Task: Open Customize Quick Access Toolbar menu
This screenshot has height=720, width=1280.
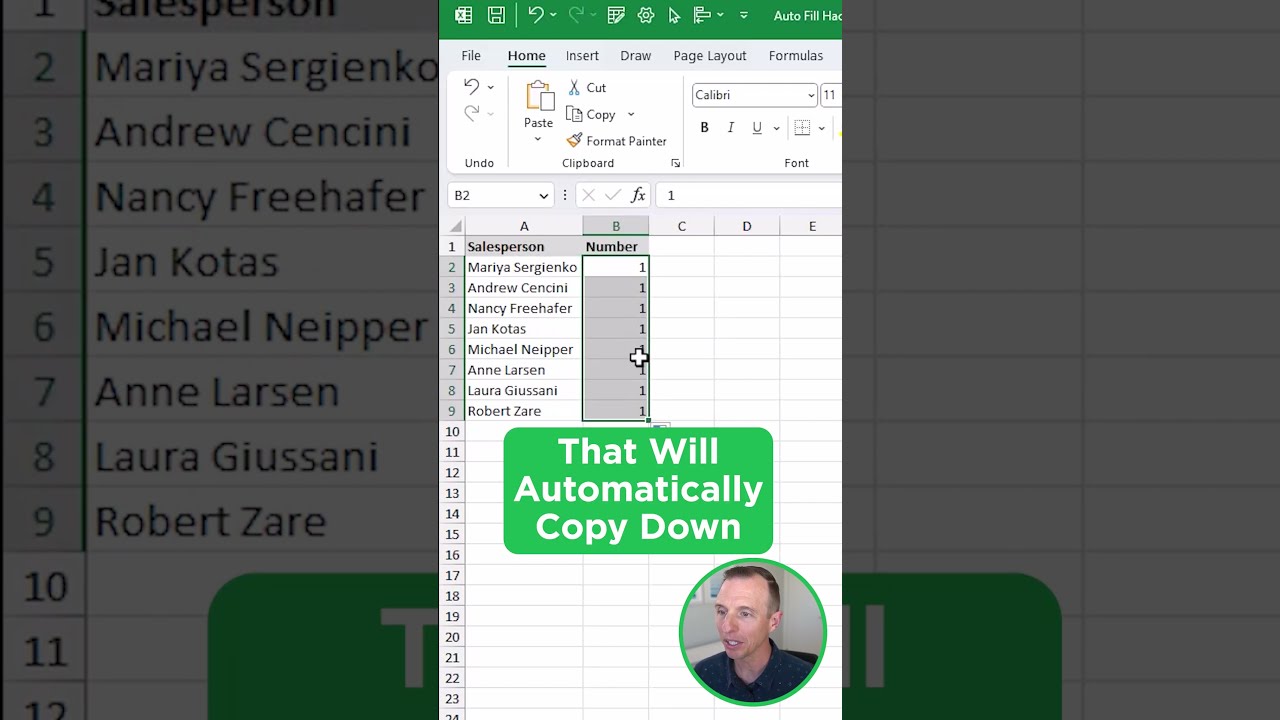Action: click(743, 15)
